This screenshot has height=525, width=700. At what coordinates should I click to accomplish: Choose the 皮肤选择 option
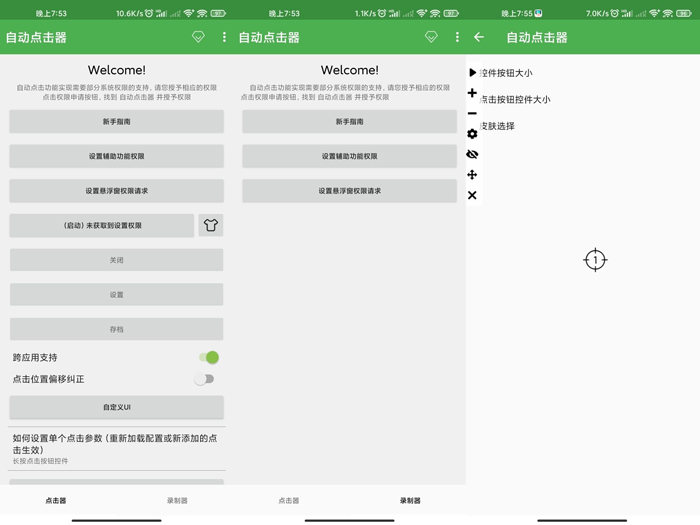498,126
